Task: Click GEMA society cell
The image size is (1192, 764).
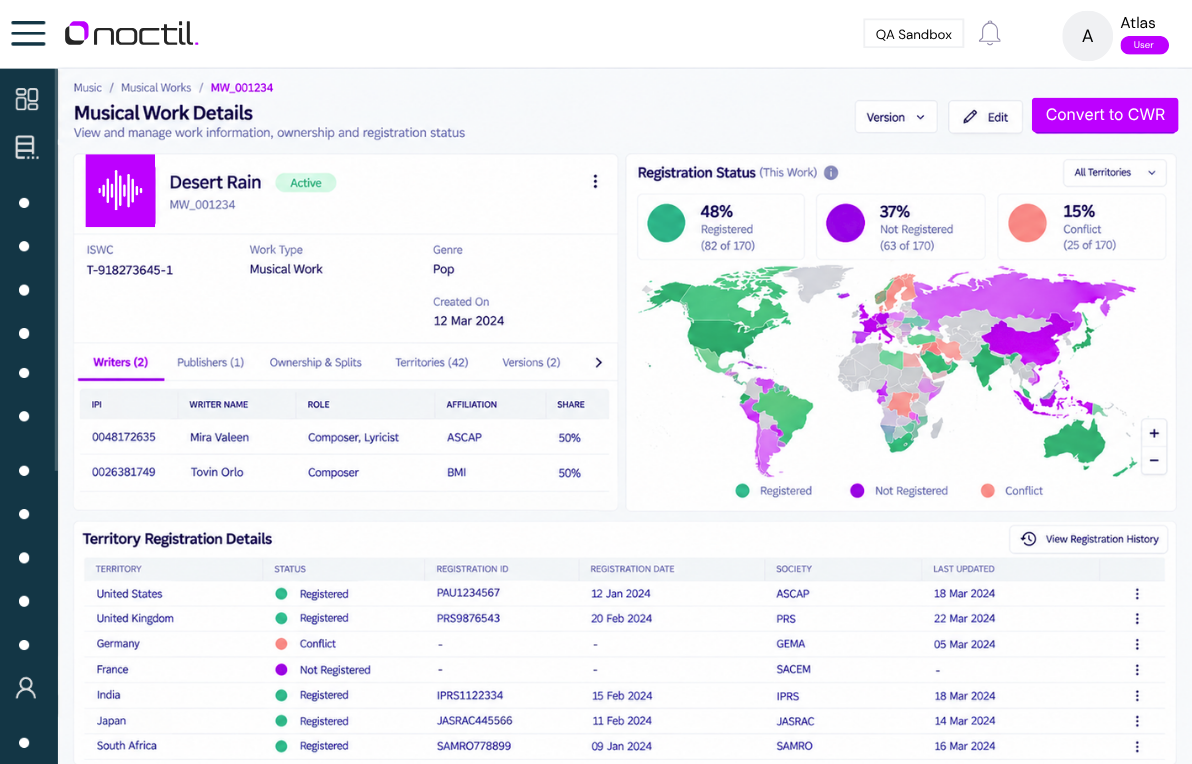Action: coord(791,644)
